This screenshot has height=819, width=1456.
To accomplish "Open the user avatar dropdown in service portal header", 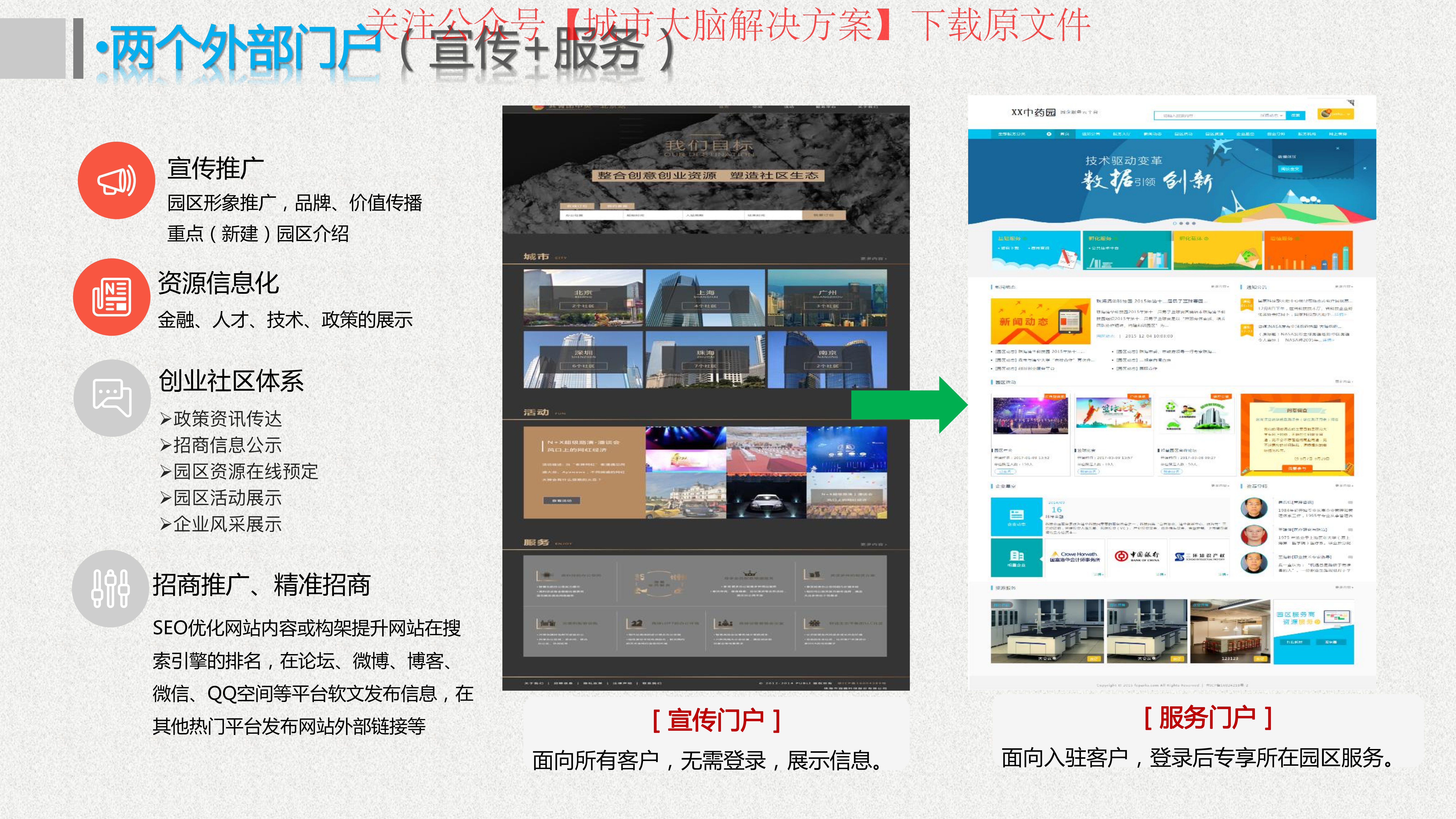I will point(1335,114).
